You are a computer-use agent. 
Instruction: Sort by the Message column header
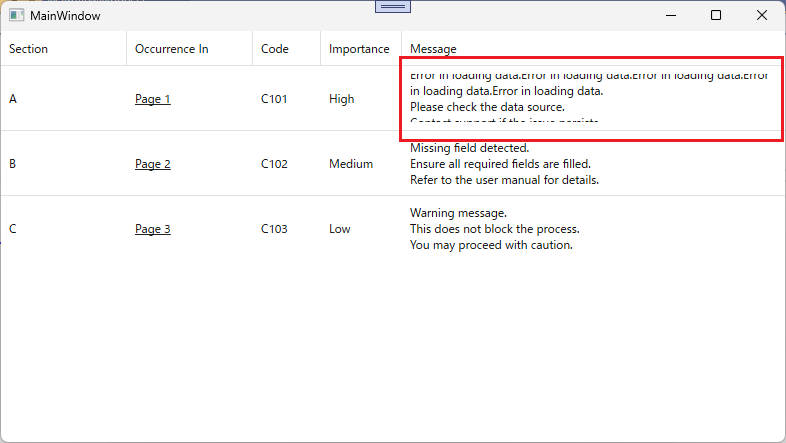click(593, 49)
